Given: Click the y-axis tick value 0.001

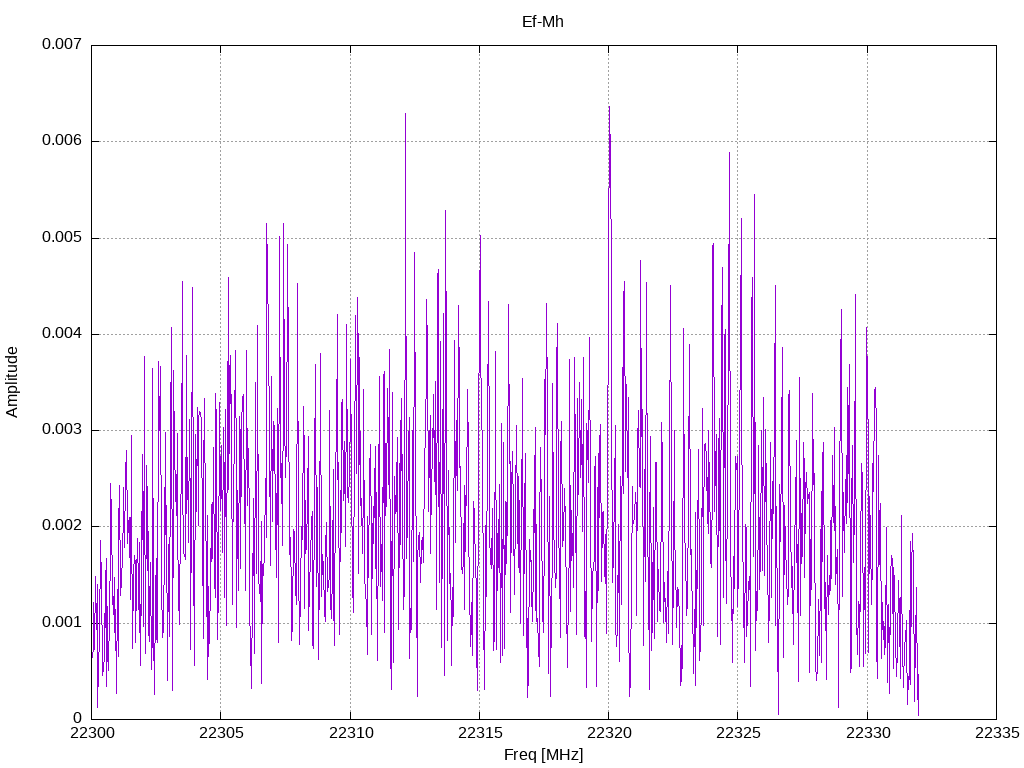Looking at the screenshot, I should pos(62,622).
